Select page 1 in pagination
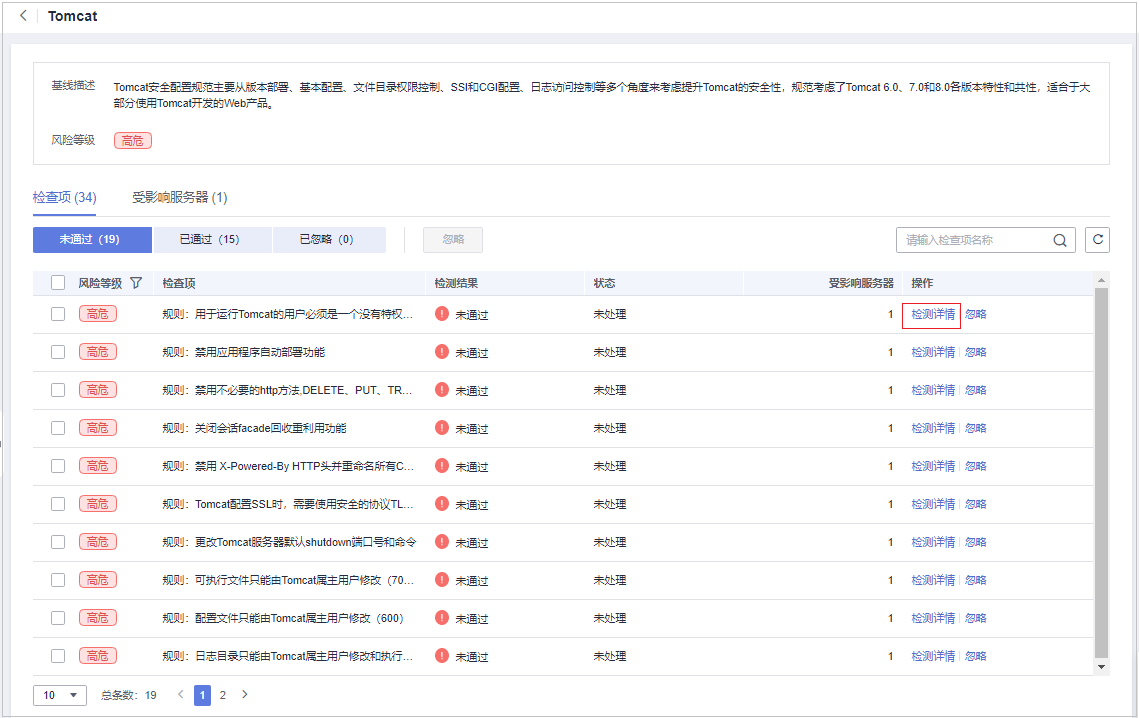The width and height of the screenshot is (1139, 718). click(x=202, y=695)
